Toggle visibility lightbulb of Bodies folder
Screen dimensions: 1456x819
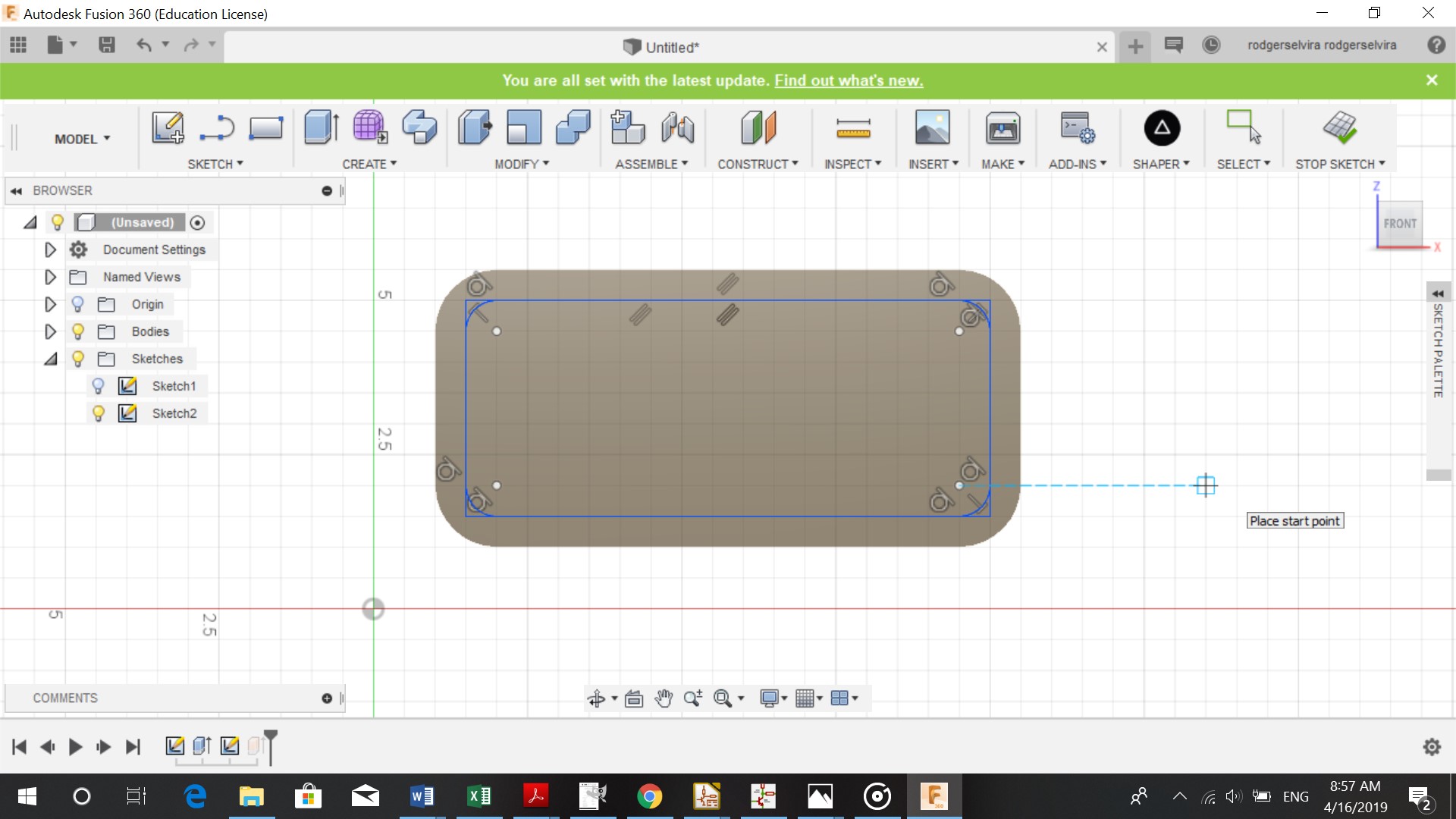click(x=77, y=331)
